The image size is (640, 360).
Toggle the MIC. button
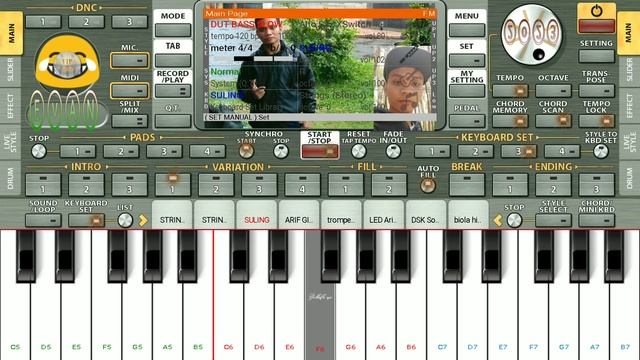point(129,61)
